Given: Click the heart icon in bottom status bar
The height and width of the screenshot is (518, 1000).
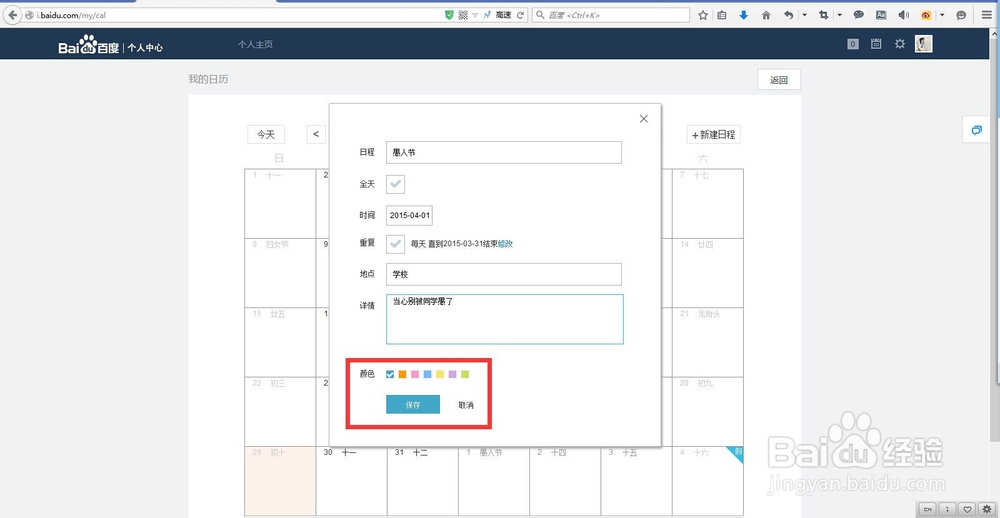Looking at the screenshot, I should pyautogui.click(x=968, y=509).
